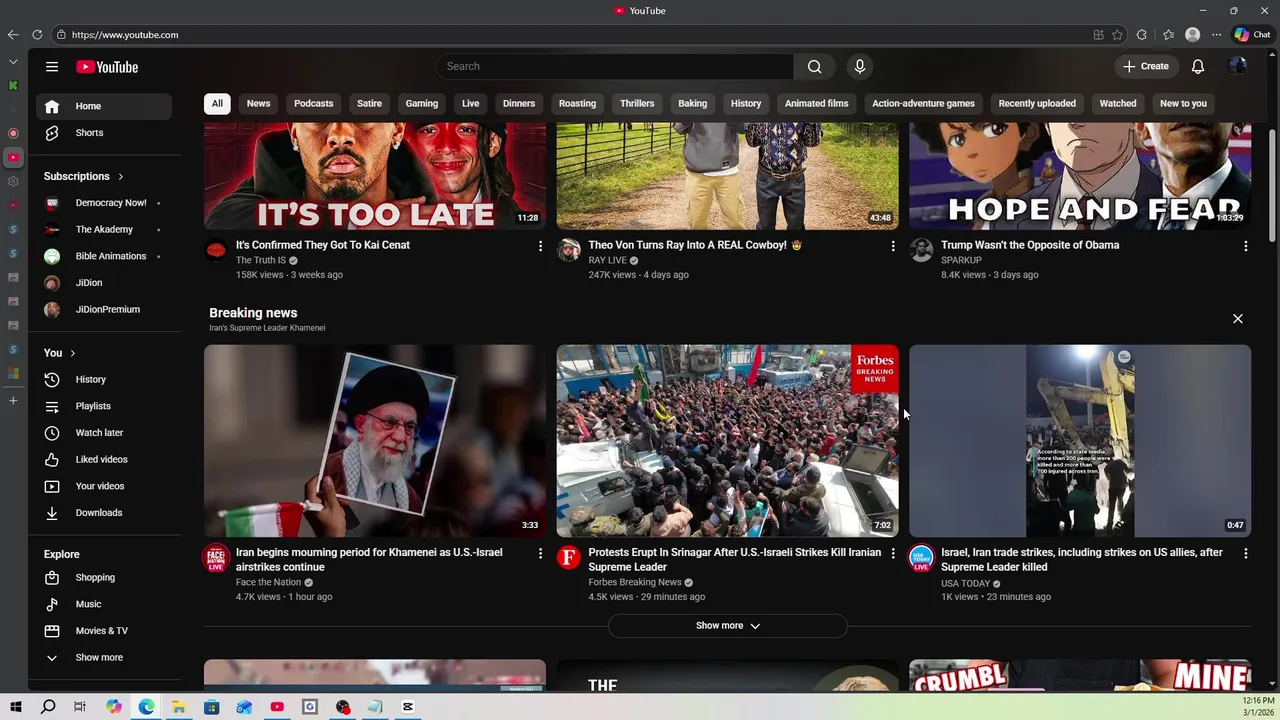
Task: Select the New to you chip
Action: [x=1183, y=104]
